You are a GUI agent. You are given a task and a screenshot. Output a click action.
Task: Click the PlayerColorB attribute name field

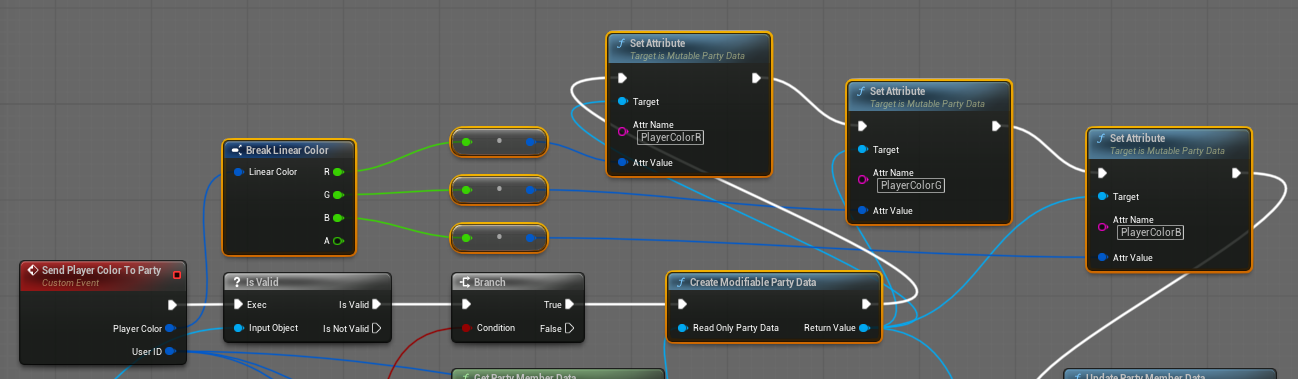(x=1151, y=232)
